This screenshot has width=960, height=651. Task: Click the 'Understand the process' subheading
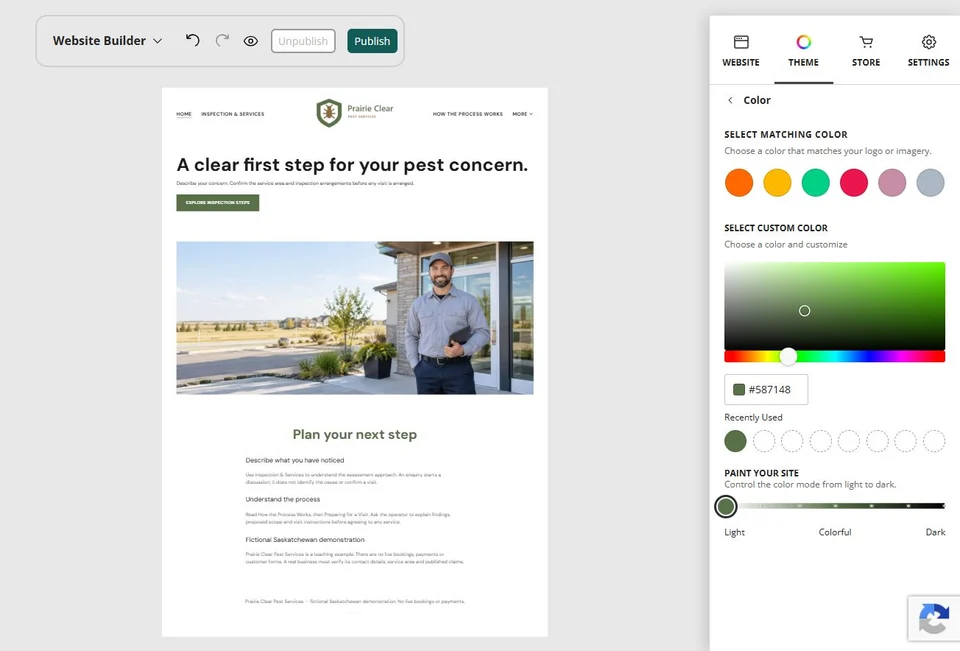[x=282, y=499]
